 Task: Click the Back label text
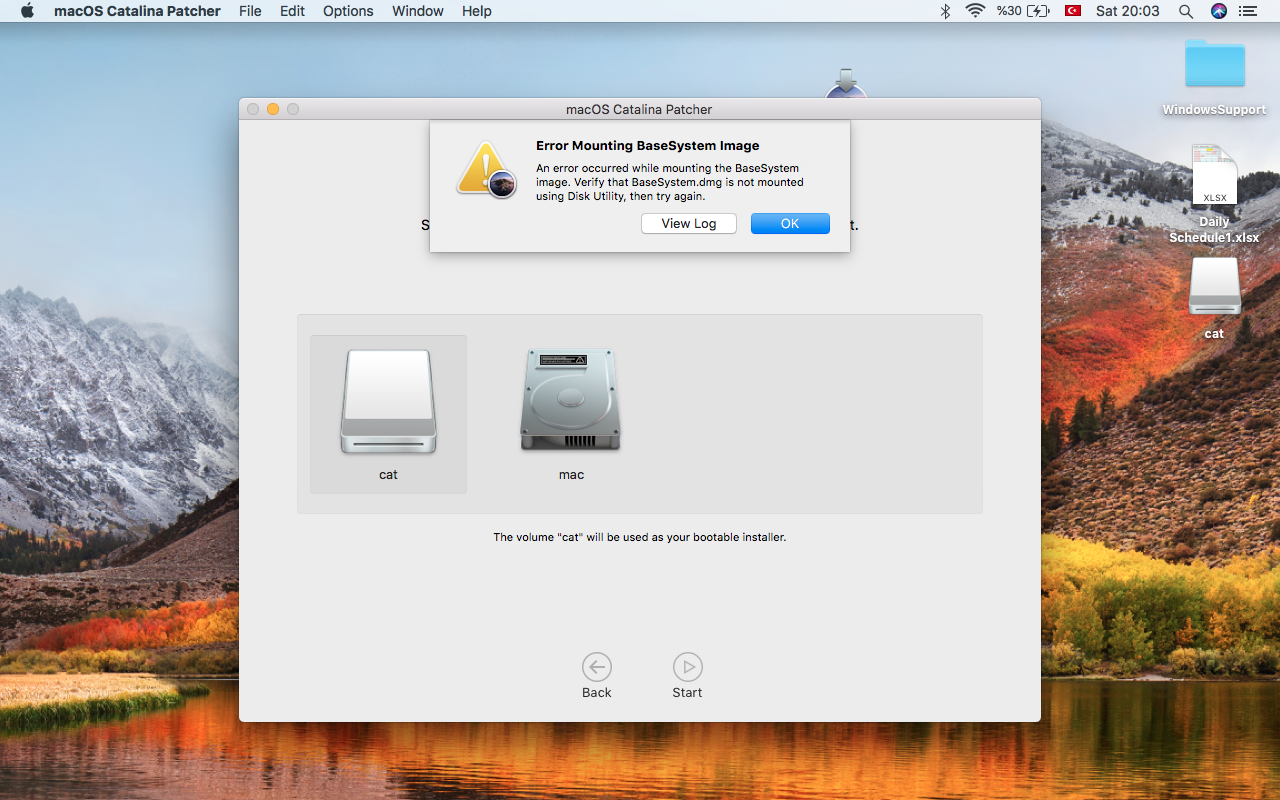tap(597, 692)
